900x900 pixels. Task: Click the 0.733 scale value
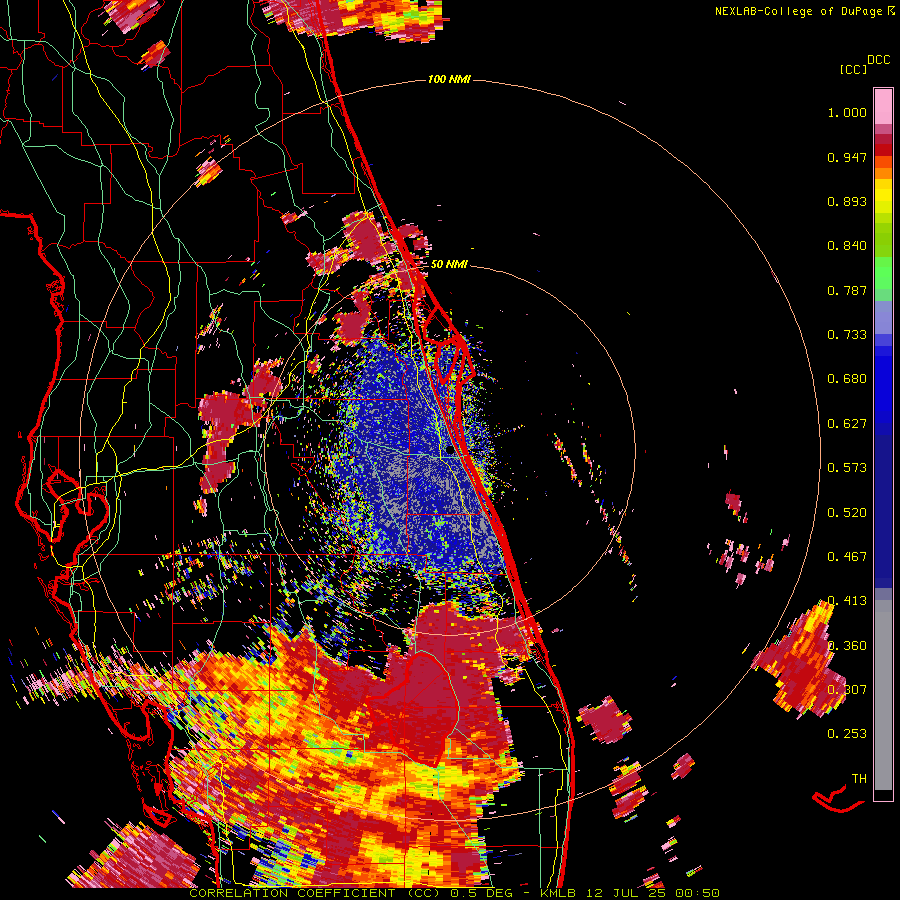(x=847, y=335)
